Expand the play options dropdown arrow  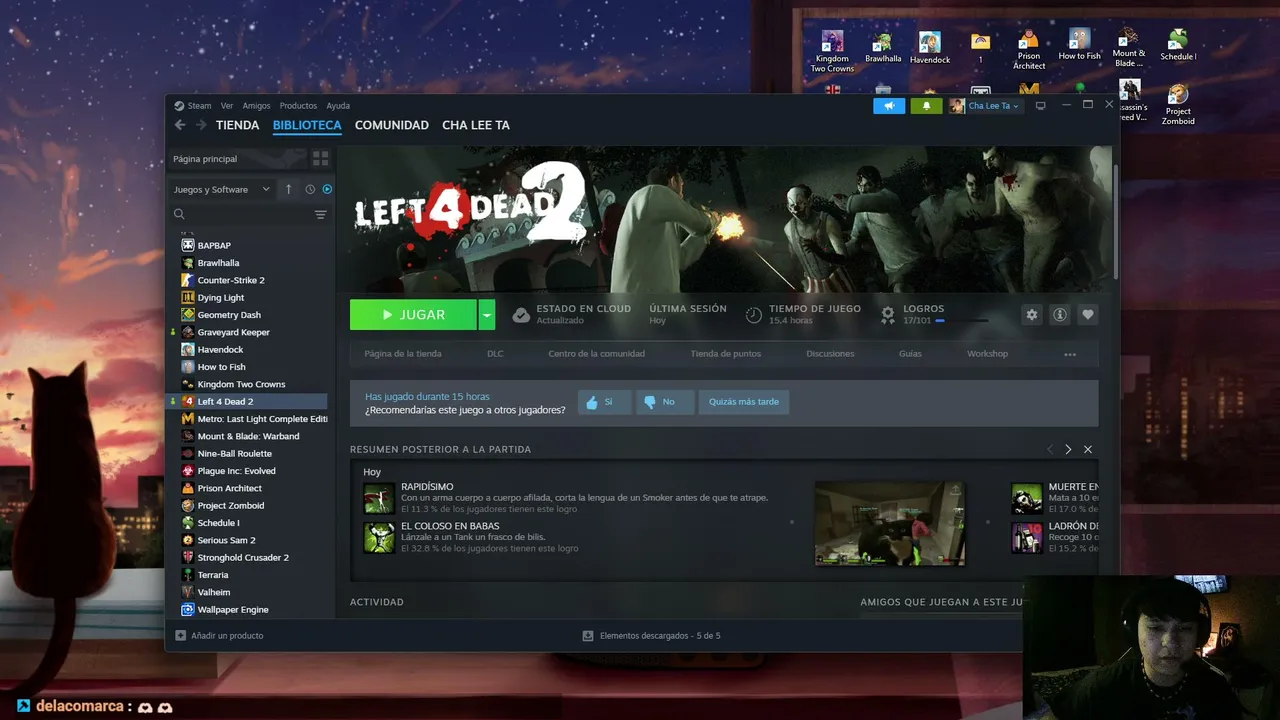click(x=486, y=314)
